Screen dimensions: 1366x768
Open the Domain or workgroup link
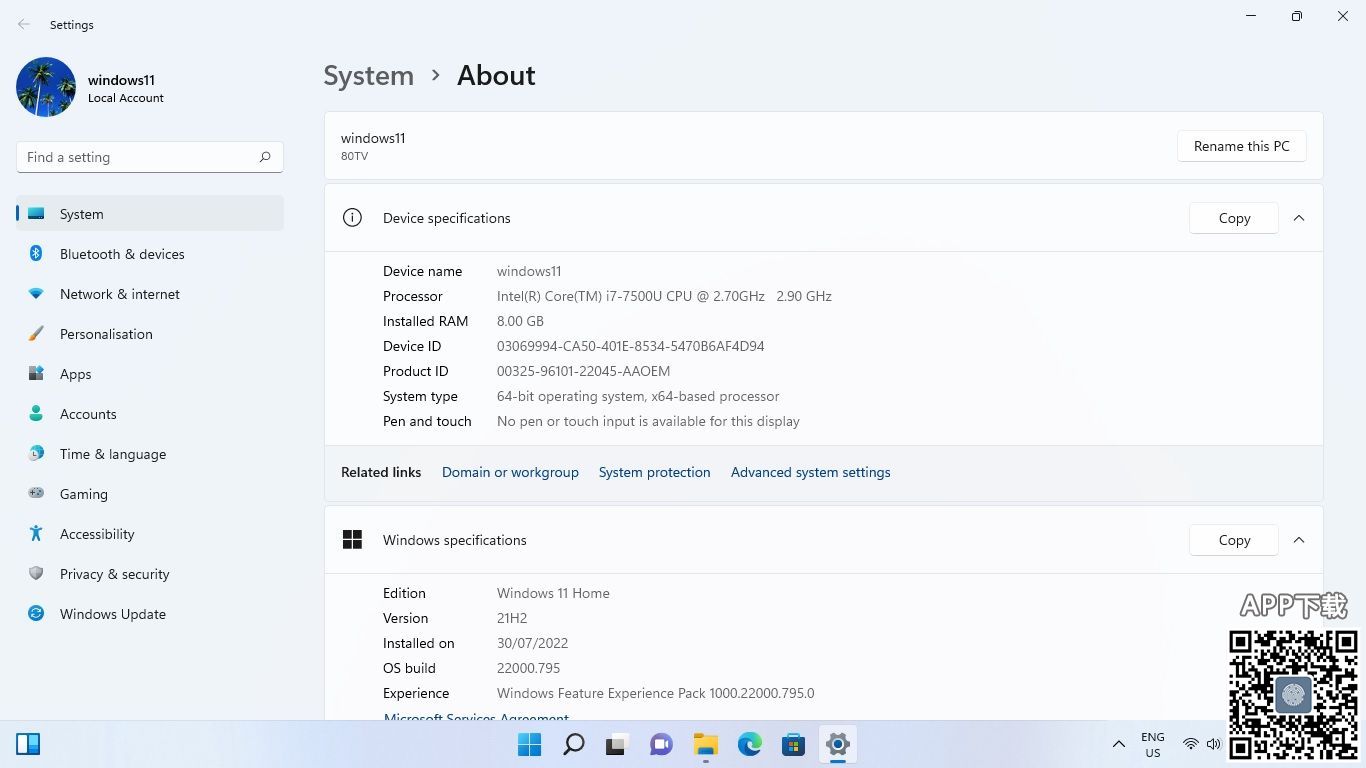510,472
